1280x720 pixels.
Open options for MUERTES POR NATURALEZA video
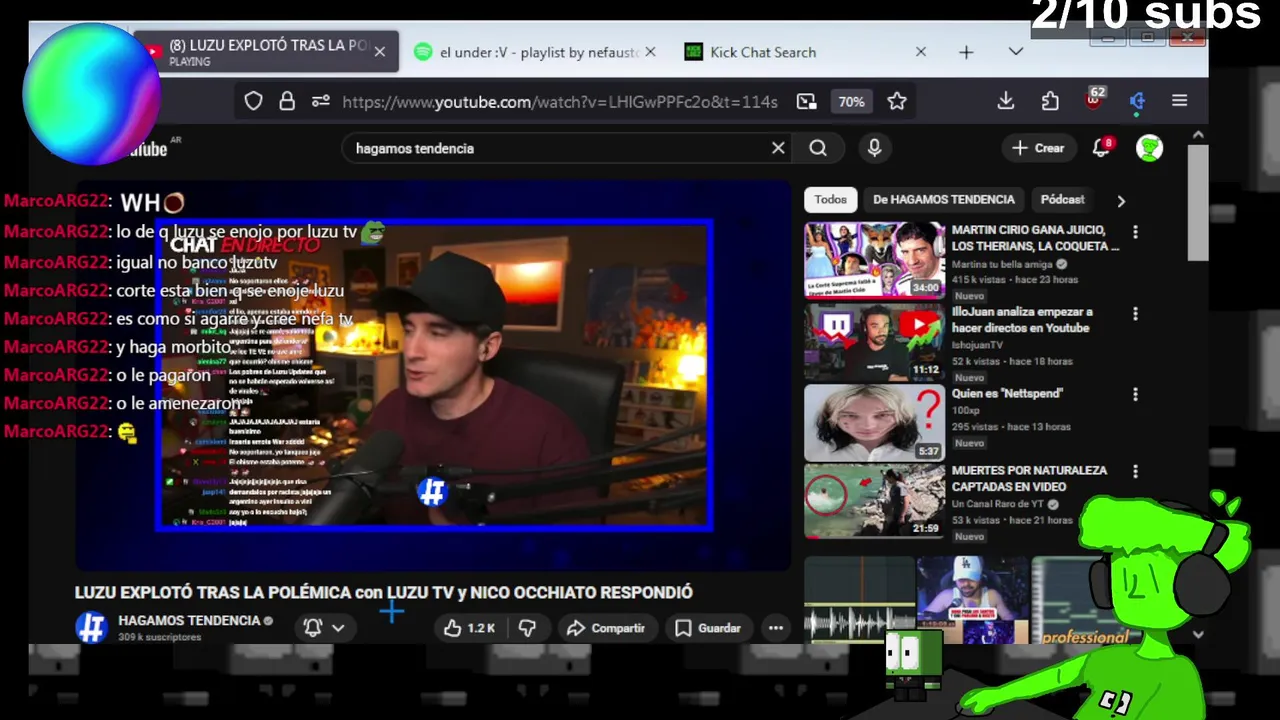click(1135, 472)
